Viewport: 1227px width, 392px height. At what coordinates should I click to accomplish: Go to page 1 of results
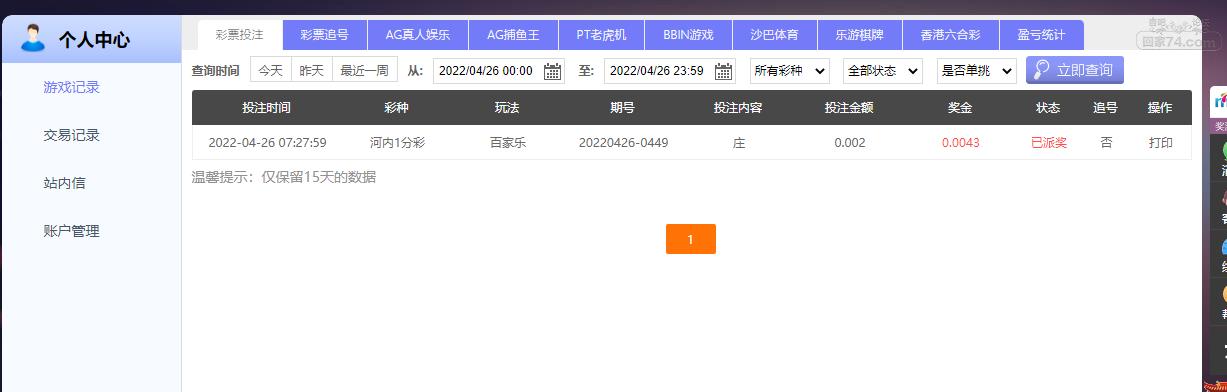[x=691, y=239]
